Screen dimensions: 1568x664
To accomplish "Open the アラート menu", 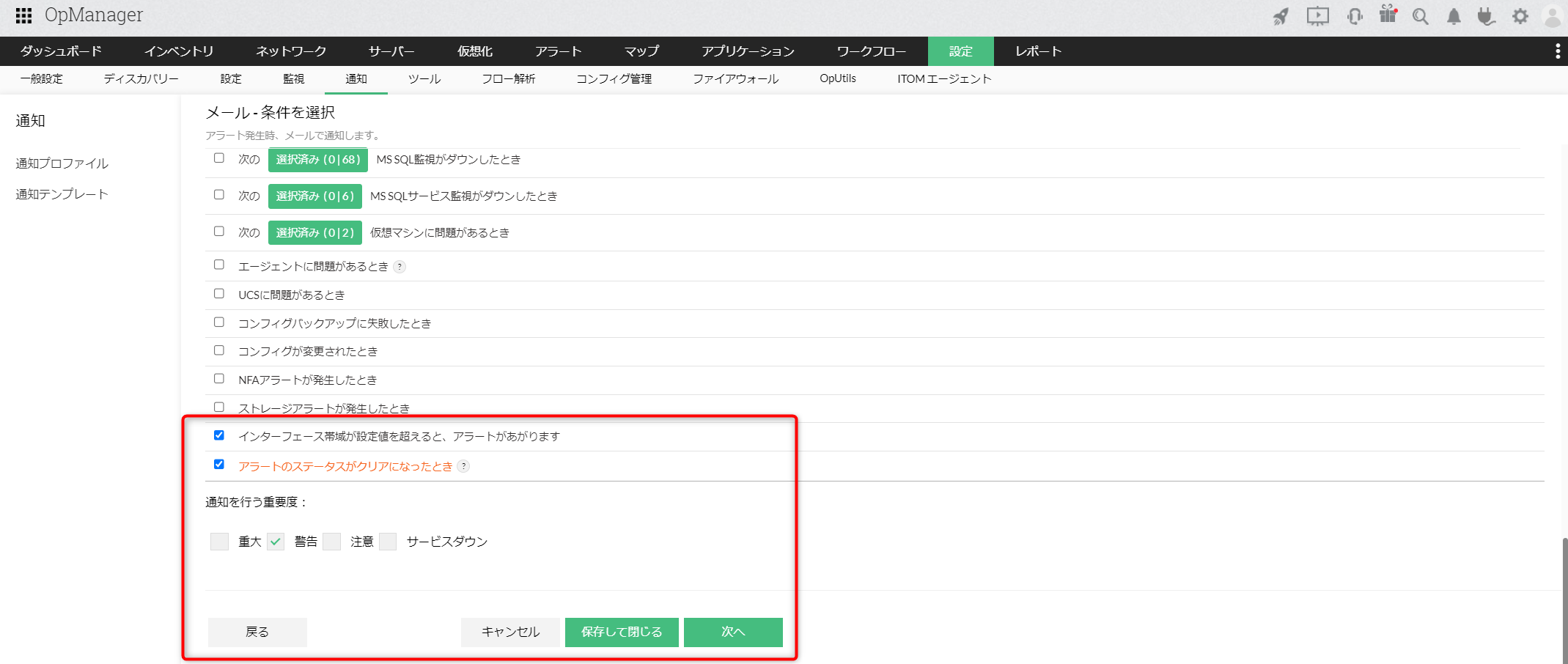I will [559, 51].
